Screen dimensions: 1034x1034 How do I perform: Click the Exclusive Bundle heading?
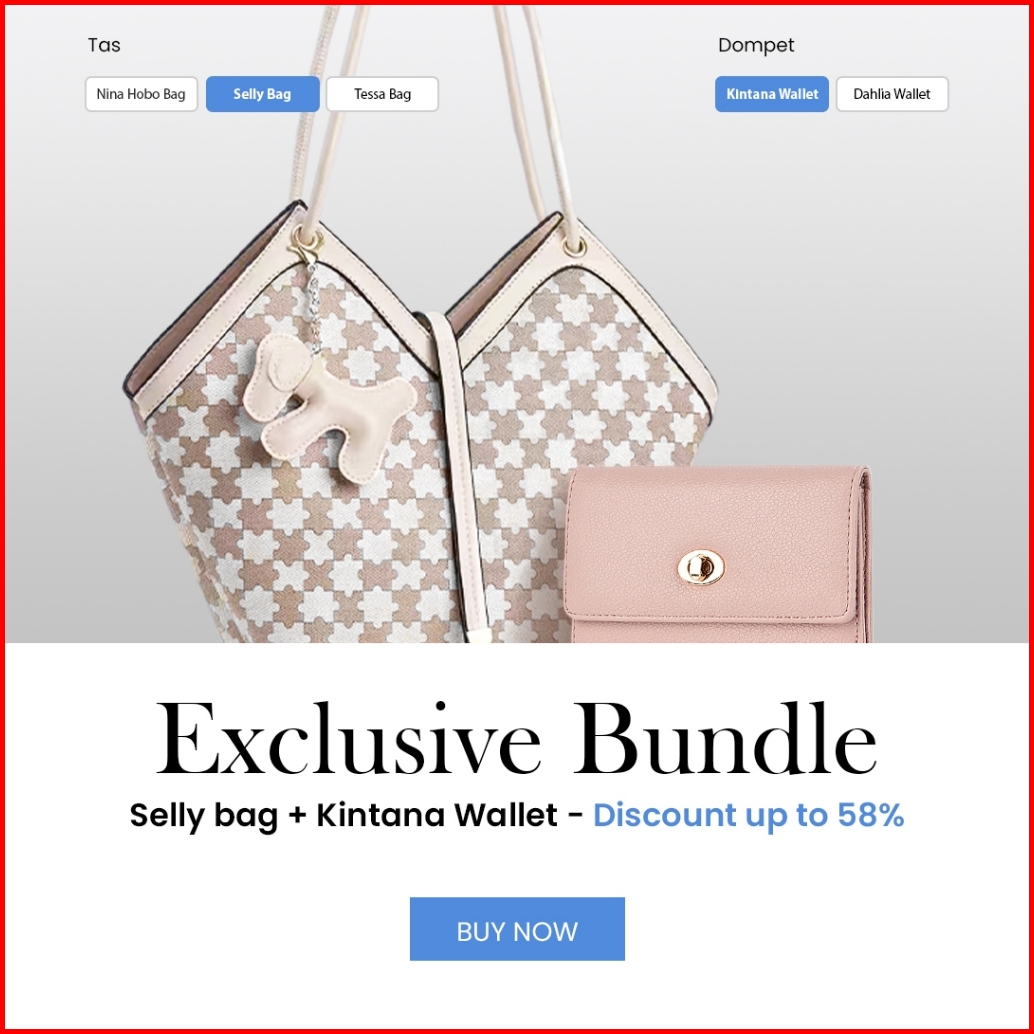(x=516, y=737)
